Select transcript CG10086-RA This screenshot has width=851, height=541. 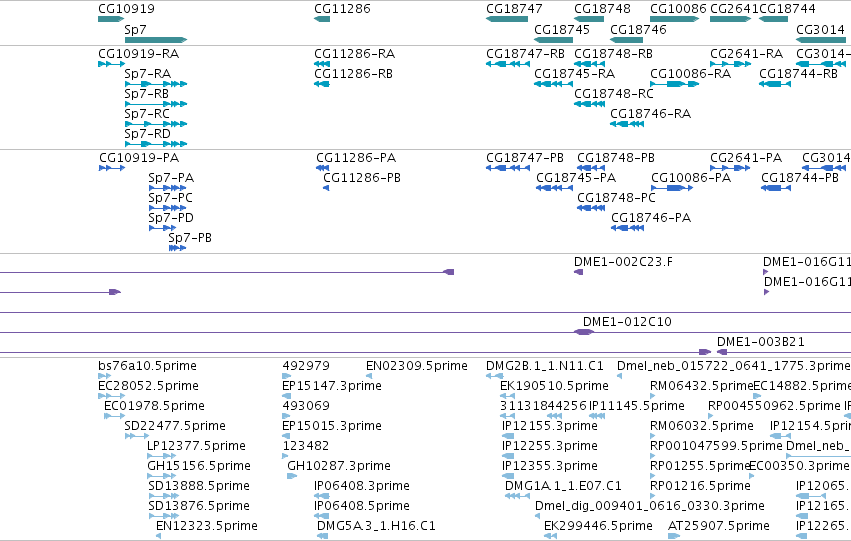(x=690, y=74)
